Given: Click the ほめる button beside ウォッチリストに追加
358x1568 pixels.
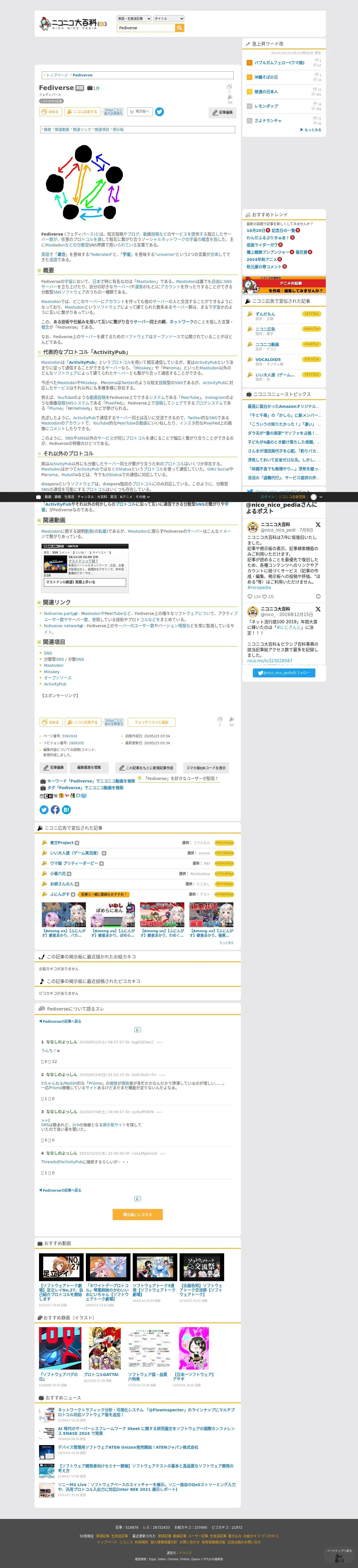Looking at the screenshot, I should click(51, 722).
